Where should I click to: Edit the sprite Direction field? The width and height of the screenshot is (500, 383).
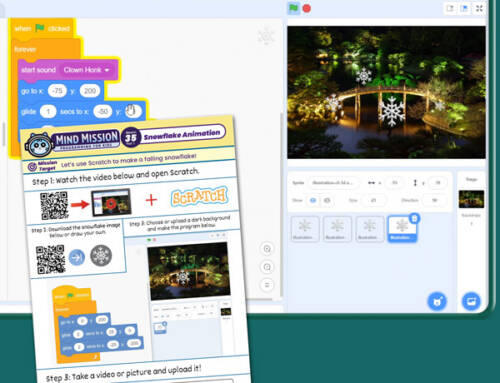tap(435, 200)
